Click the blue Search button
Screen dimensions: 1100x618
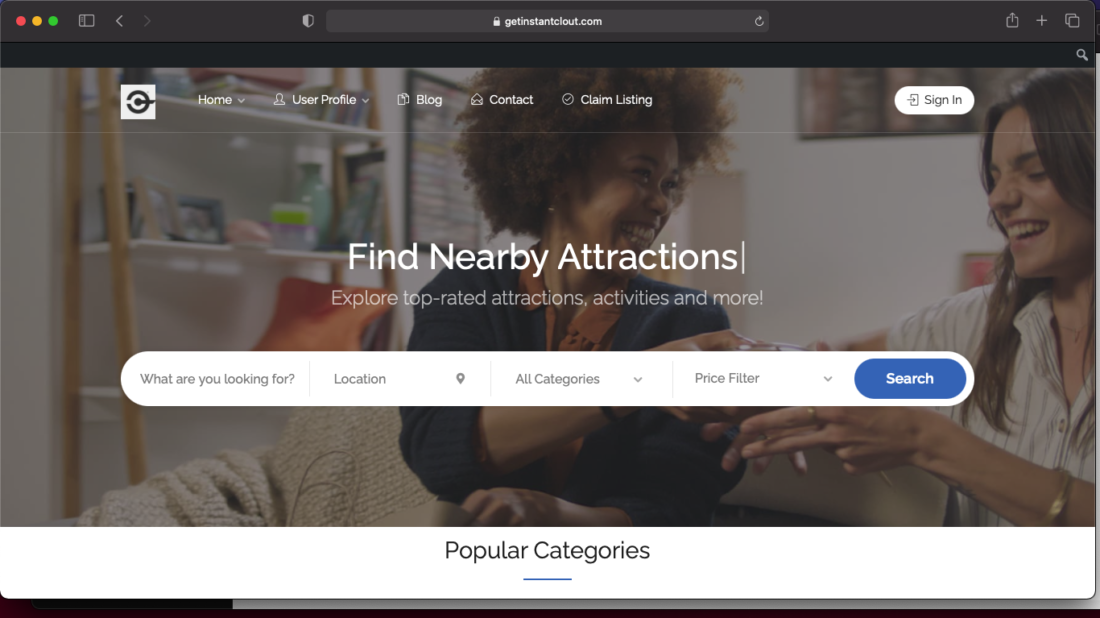pyautogui.click(x=910, y=379)
